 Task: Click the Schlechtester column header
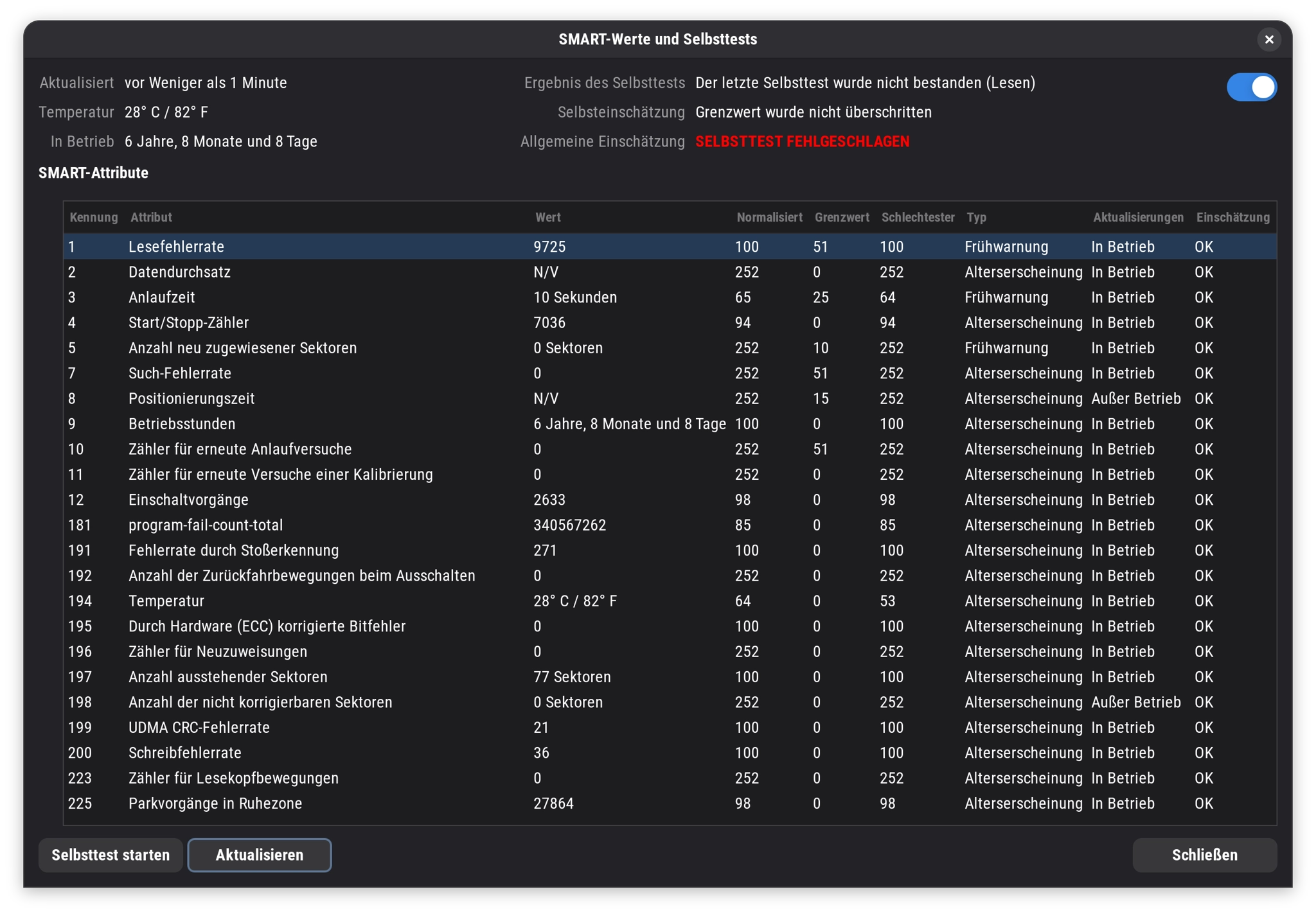[918, 217]
